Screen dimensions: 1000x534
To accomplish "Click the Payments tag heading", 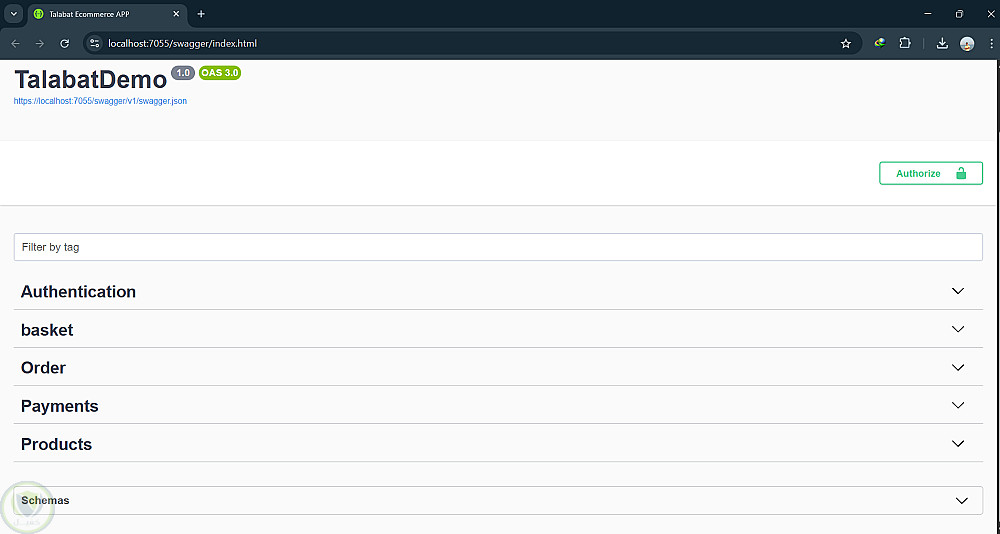I will 59,406.
